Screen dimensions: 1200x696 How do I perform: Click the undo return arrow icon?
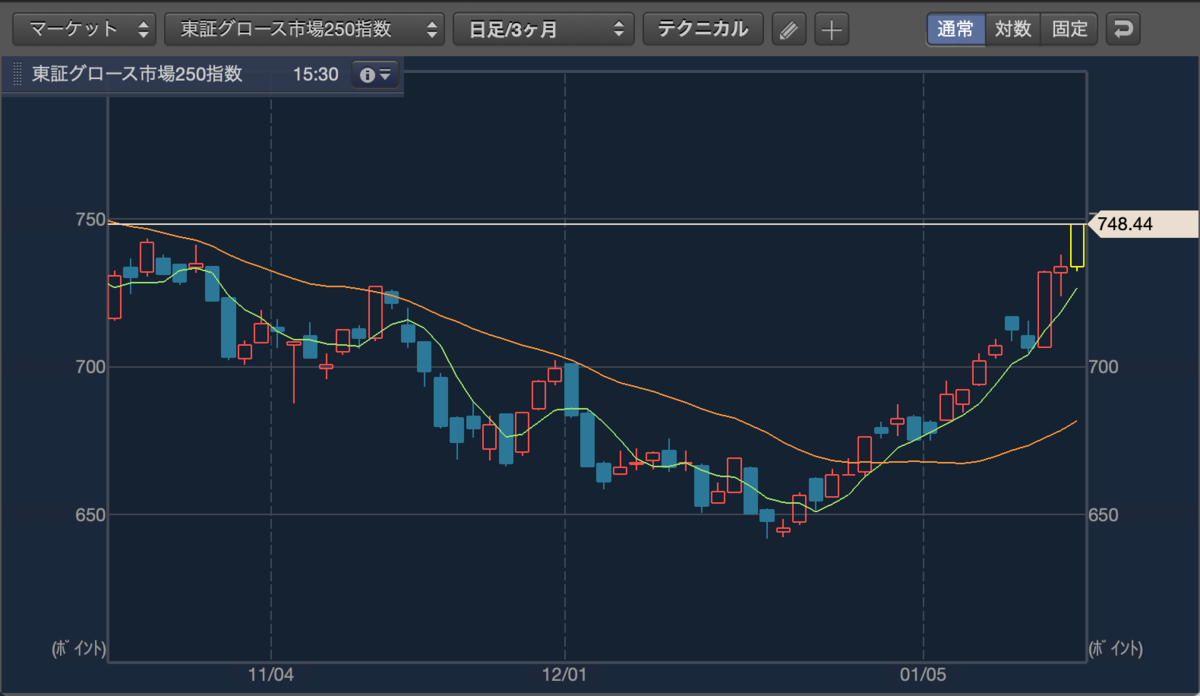(1125, 29)
